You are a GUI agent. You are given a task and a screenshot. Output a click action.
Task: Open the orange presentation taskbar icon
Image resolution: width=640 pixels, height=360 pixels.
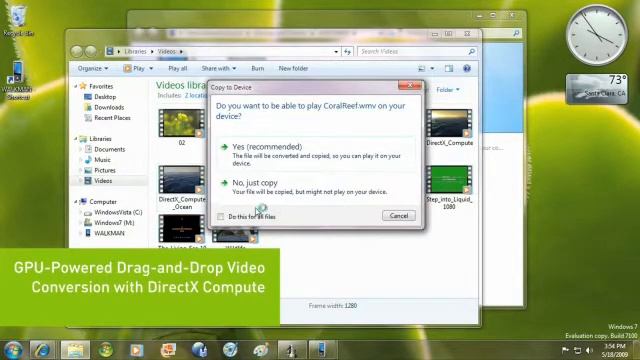tap(168, 350)
